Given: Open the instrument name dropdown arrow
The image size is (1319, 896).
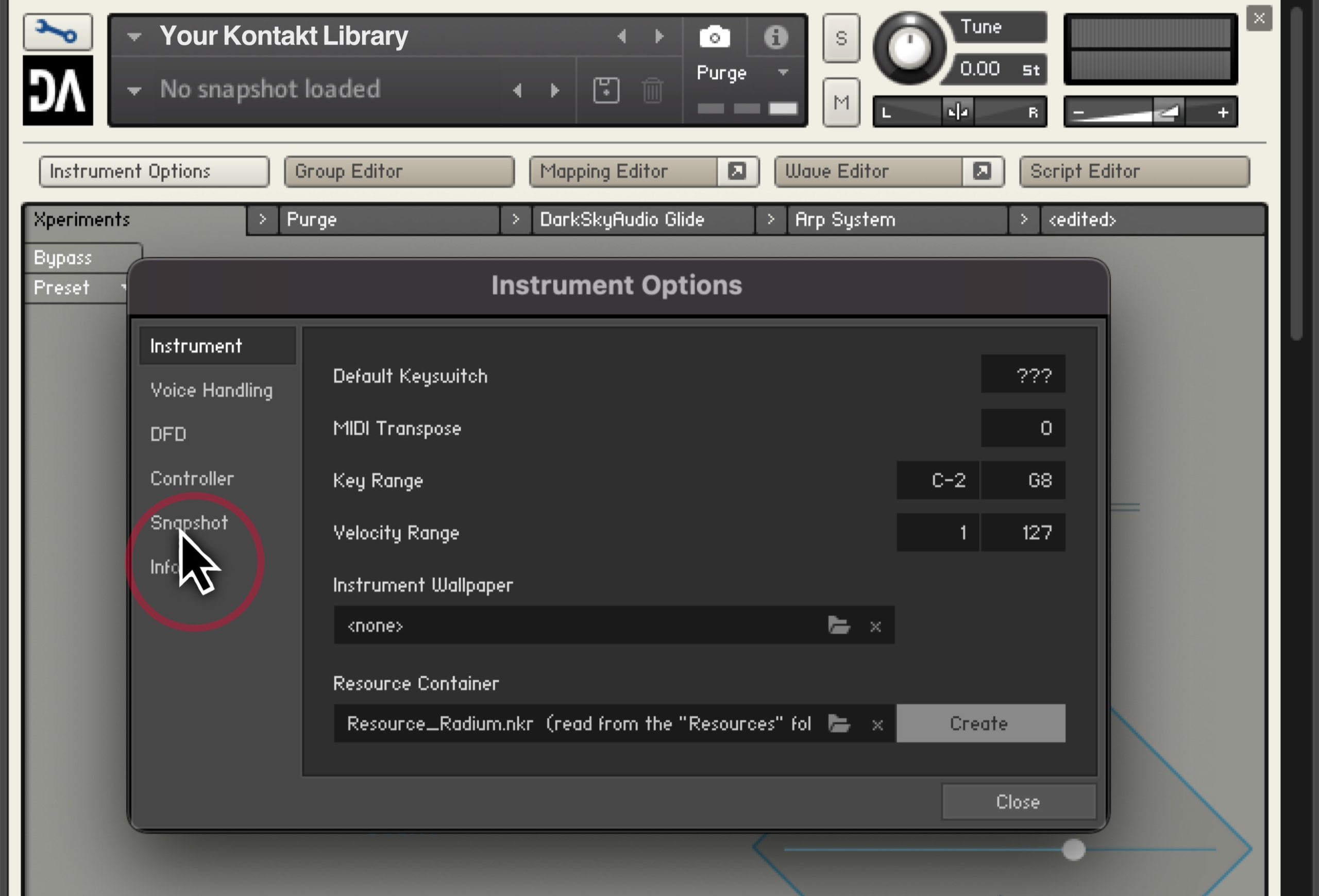Looking at the screenshot, I should click(134, 38).
